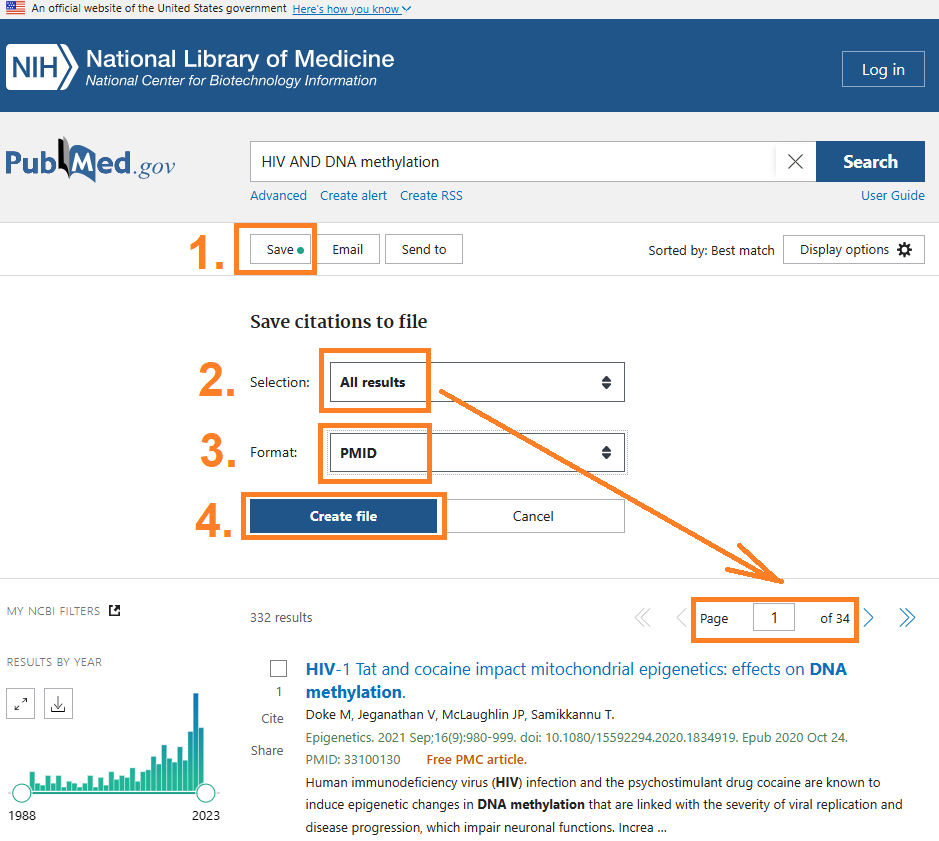Go to the next results page arrow
Screen dimensions: 939x841
(x=869, y=618)
